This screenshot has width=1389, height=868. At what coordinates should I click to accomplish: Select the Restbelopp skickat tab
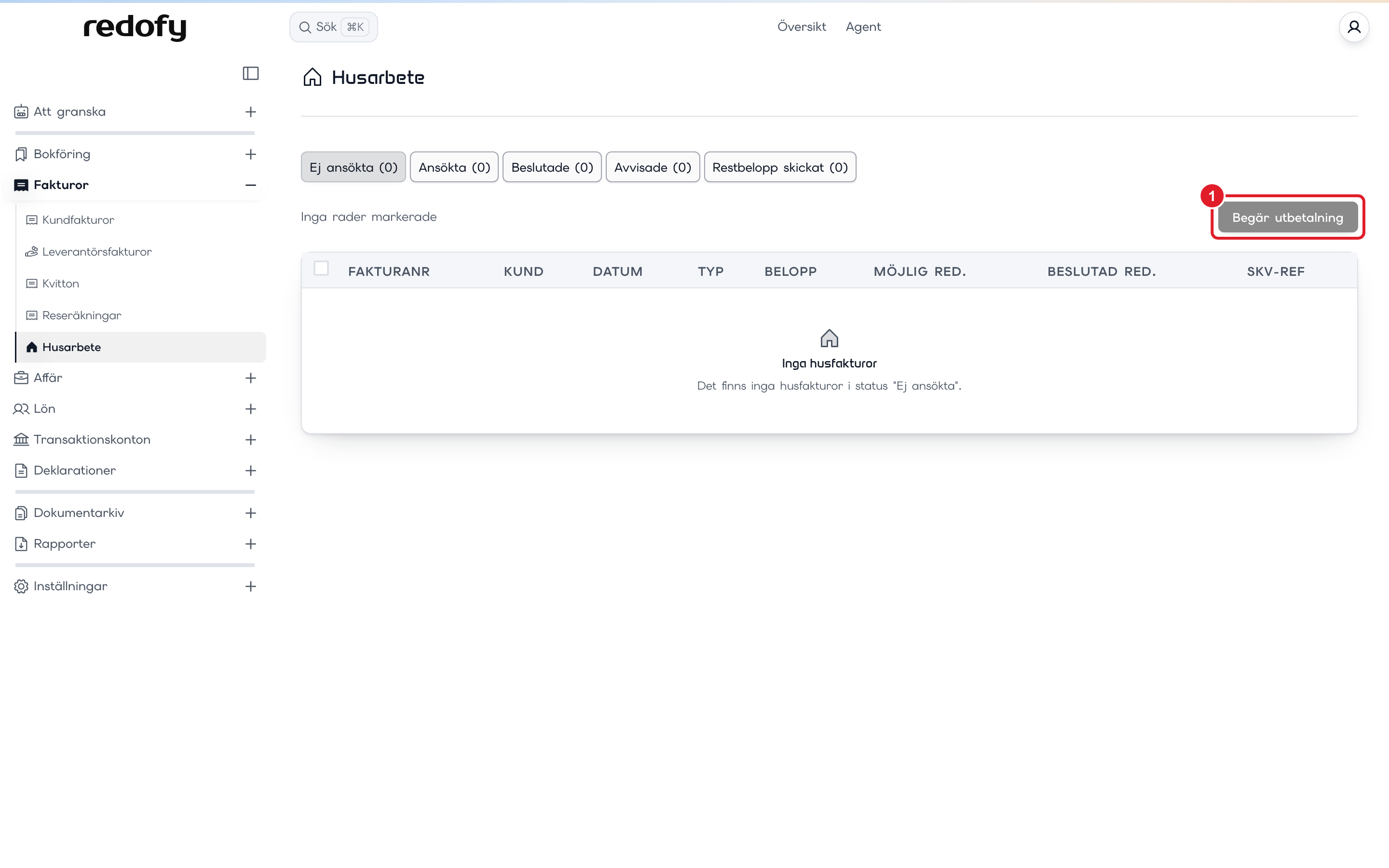click(779, 167)
